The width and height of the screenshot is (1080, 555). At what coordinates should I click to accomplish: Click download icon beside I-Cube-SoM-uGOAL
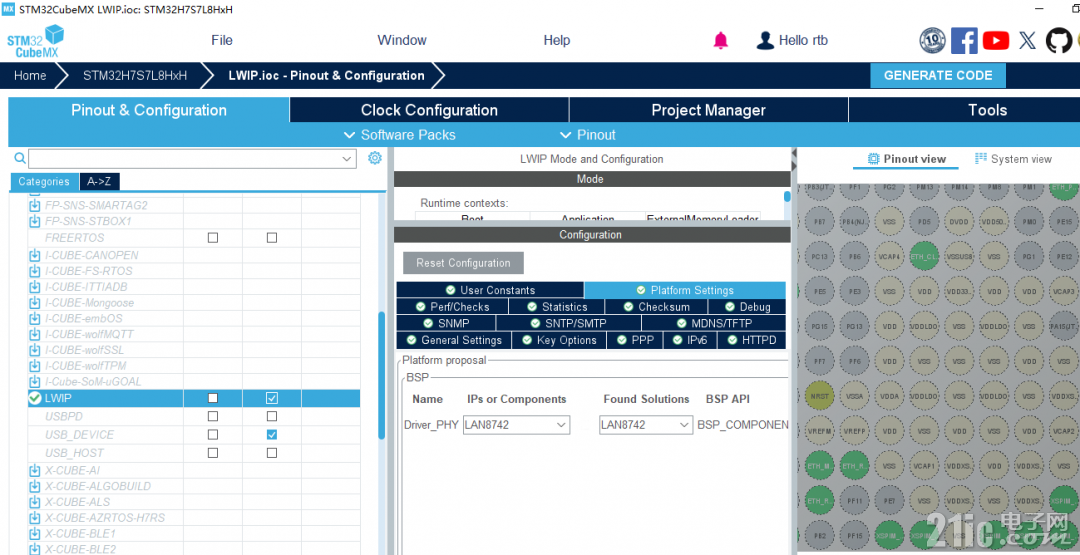coord(34,381)
